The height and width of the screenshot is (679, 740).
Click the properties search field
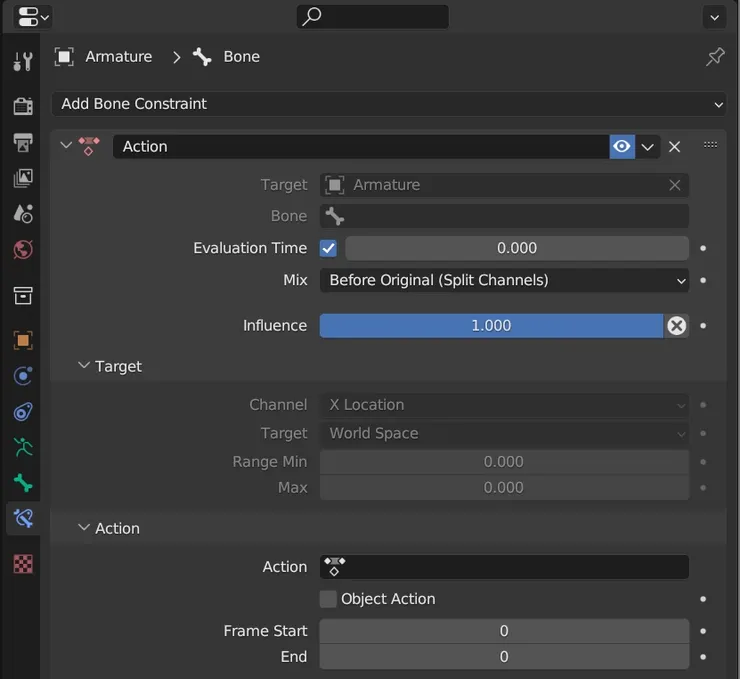[373, 17]
